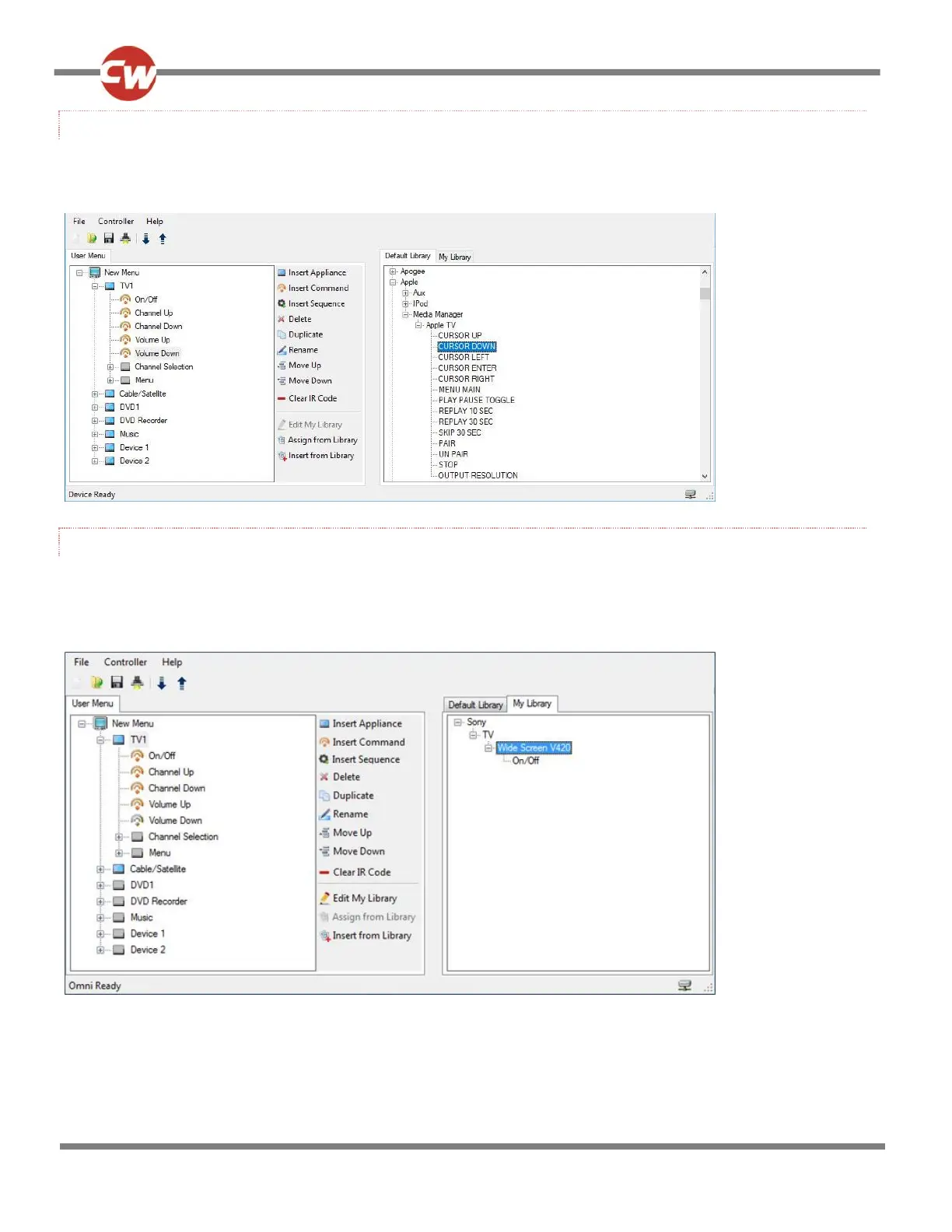This screenshot has width=952, height=1232.
Task: Expand the IPod node in upper screenshot library
Action: pyautogui.click(x=405, y=304)
